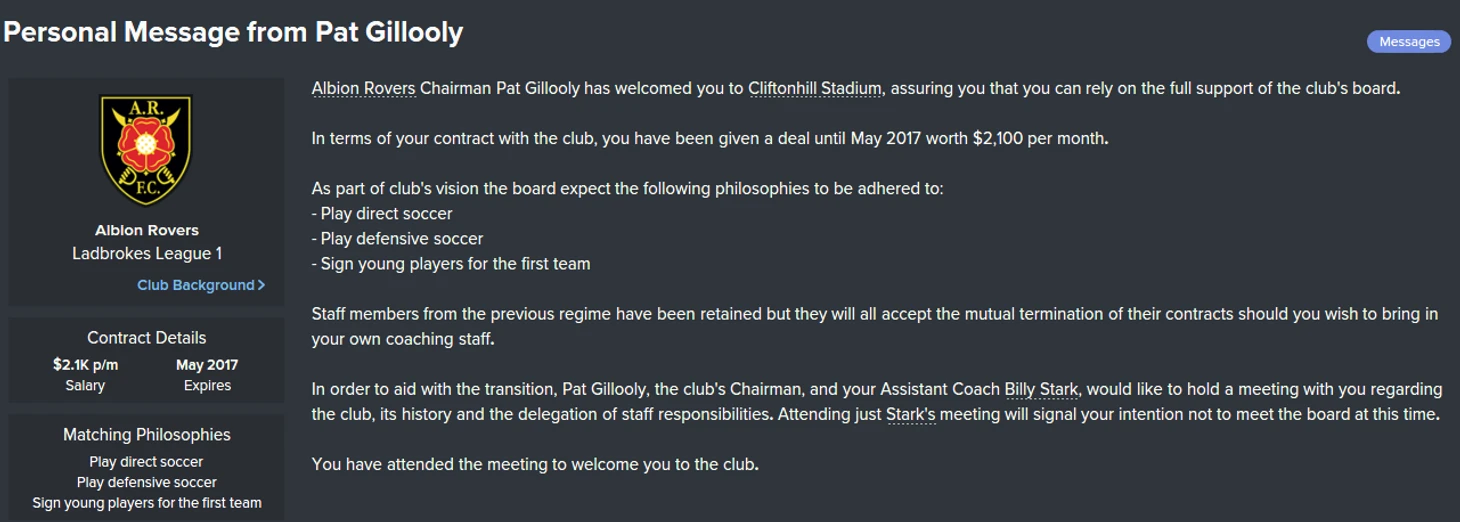
Task: Click the Salary label under contract
Action: tap(85, 386)
